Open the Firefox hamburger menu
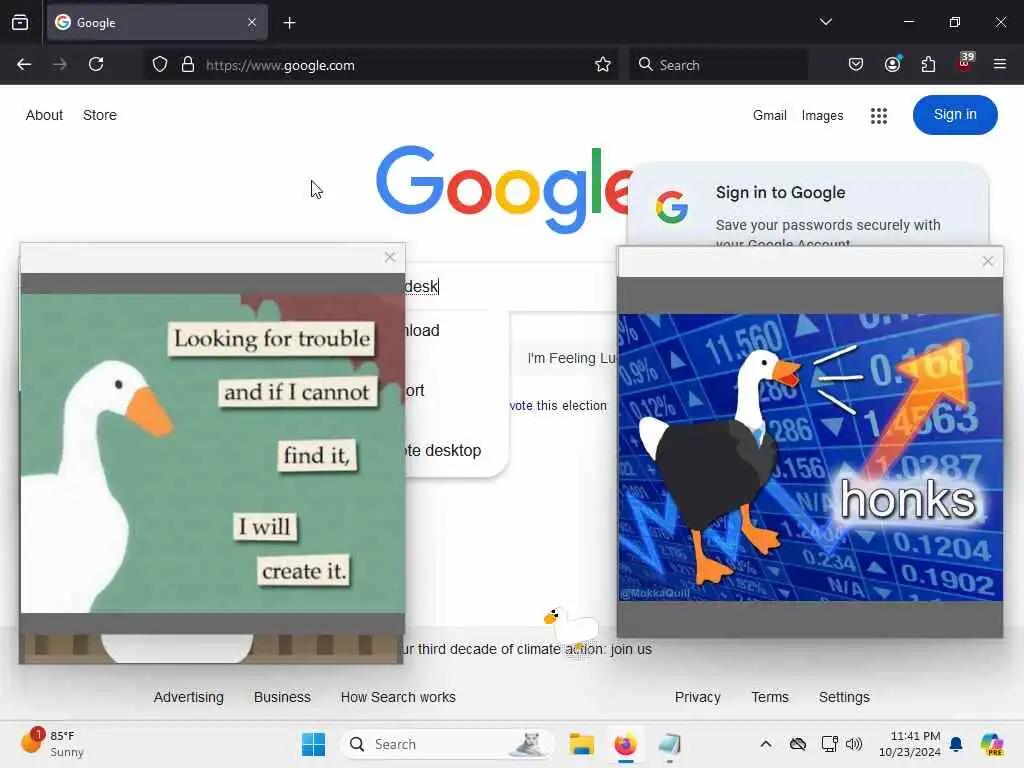 click(999, 64)
